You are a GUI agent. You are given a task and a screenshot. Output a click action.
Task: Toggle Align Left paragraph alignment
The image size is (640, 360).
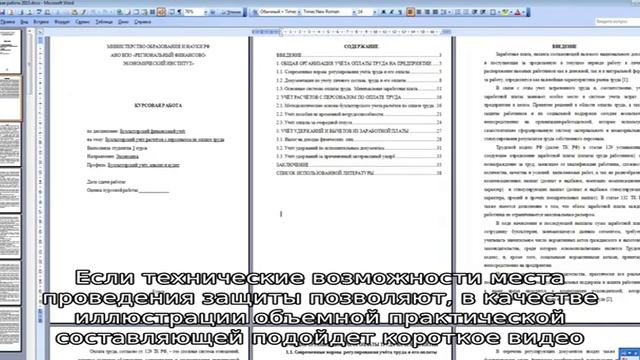(410, 12)
